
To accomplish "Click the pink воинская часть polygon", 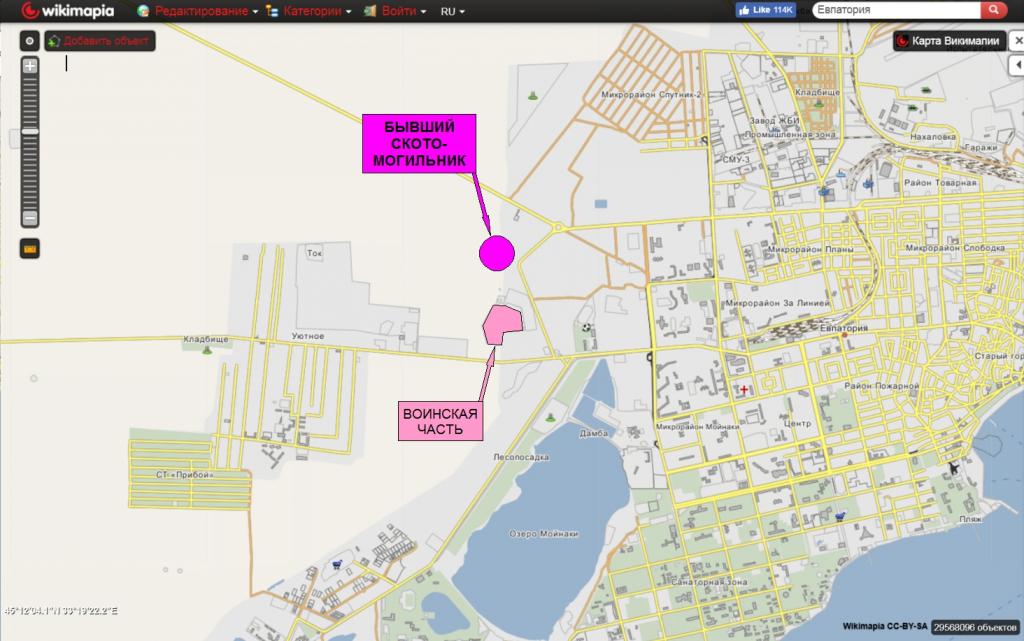I will click(501, 324).
